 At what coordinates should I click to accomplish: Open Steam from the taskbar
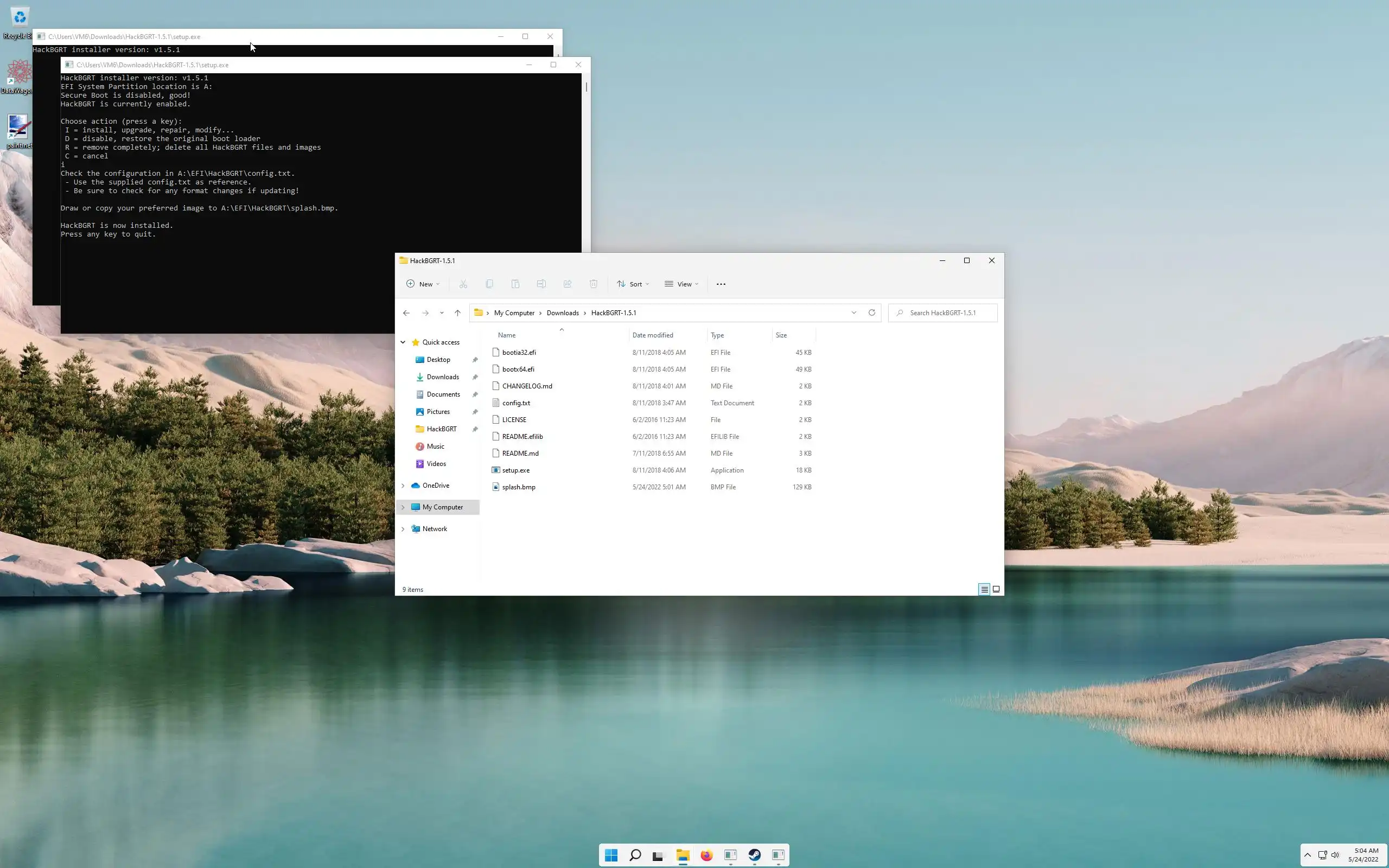click(754, 856)
